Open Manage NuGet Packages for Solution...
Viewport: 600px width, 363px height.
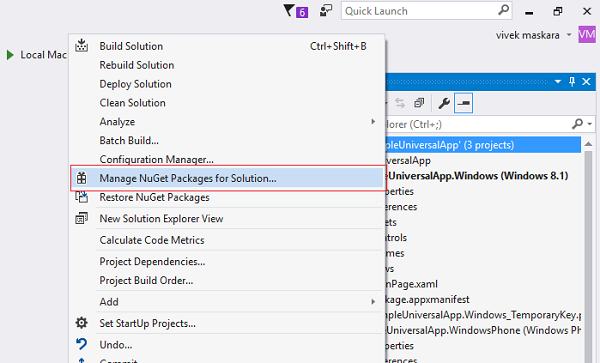(227, 178)
